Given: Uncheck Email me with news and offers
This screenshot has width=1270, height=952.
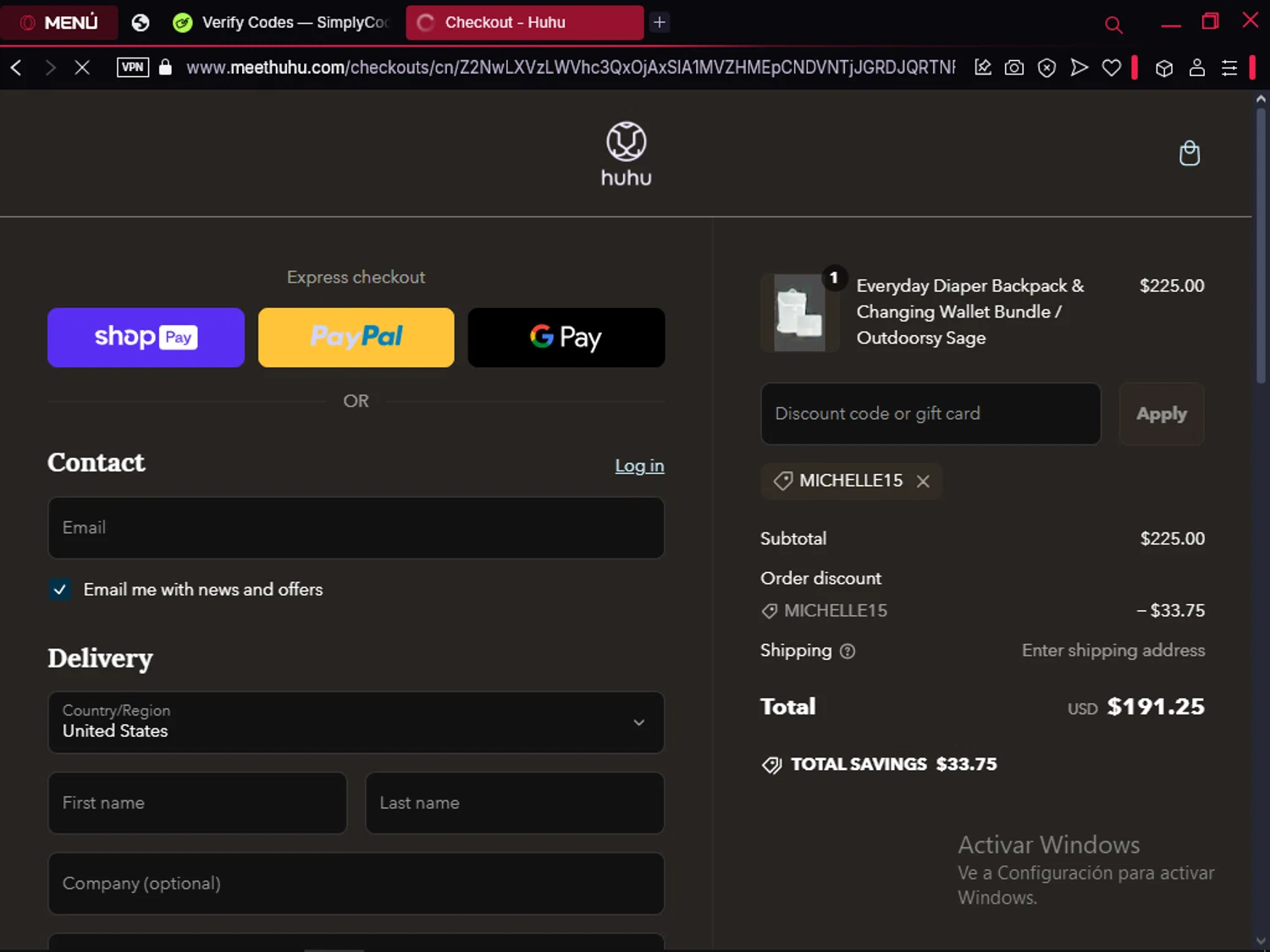Looking at the screenshot, I should pyautogui.click(x=59, y=590).
